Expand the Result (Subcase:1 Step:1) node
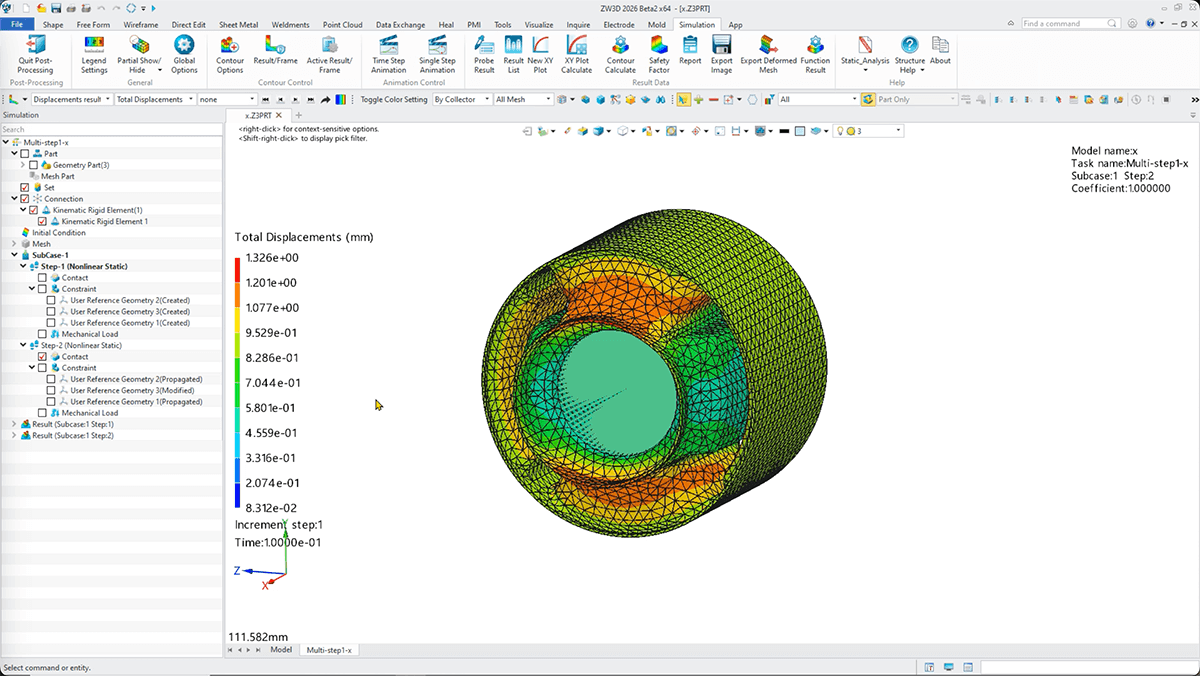This screenshot has height=676, width=1200. pos(14,425)
